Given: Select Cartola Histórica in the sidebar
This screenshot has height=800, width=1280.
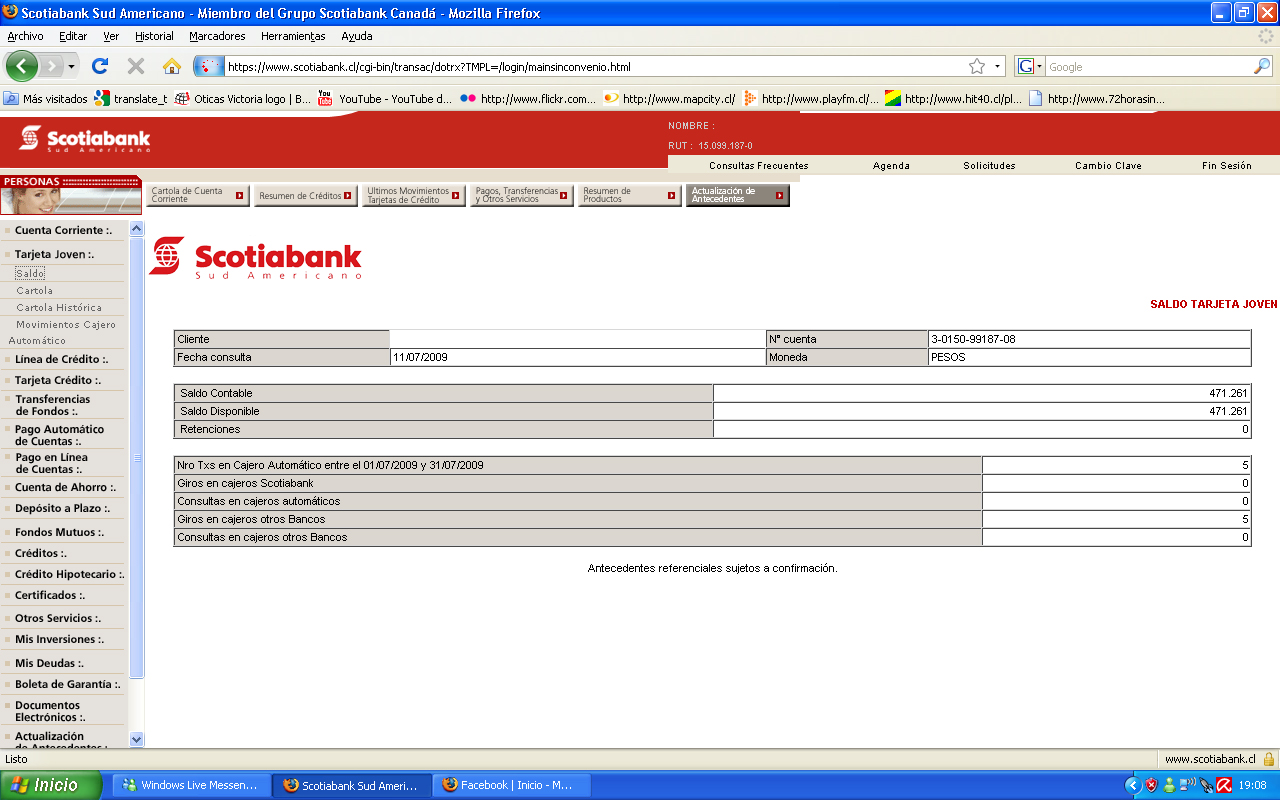Looking at the screenshot, I should 59,308.
